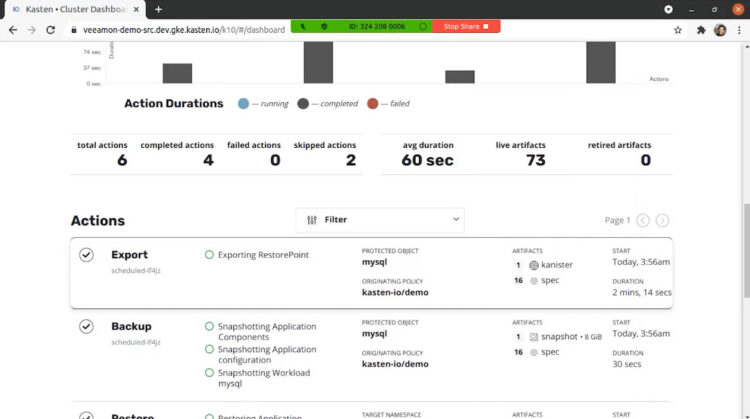Click the live artifacts count 73
The width and height of the screenshot is (750, 419).
pos(536,160)
